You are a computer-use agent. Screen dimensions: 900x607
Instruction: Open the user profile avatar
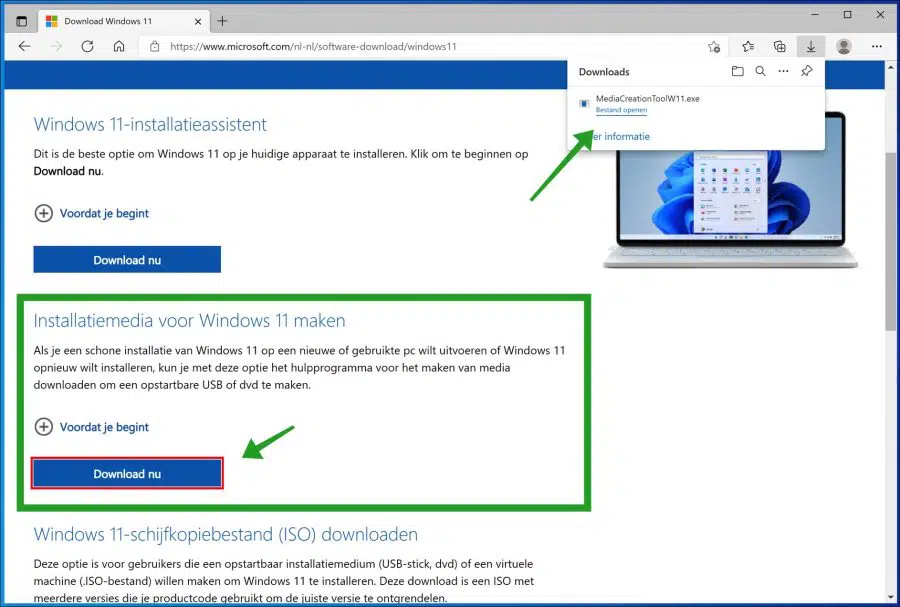pos(844,46)
